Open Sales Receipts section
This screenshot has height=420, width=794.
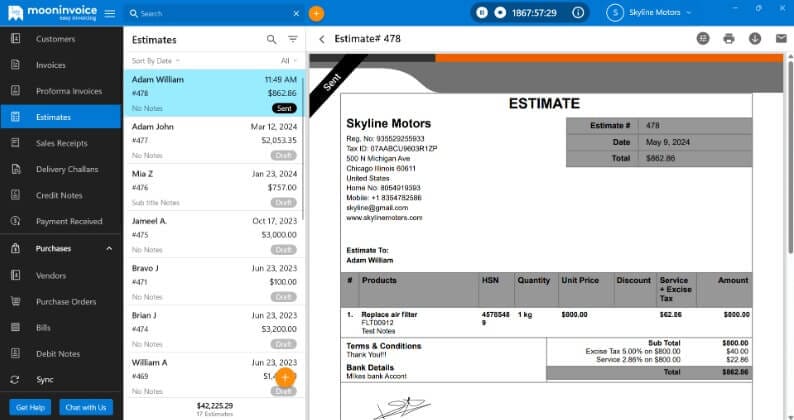click(61, 143)
